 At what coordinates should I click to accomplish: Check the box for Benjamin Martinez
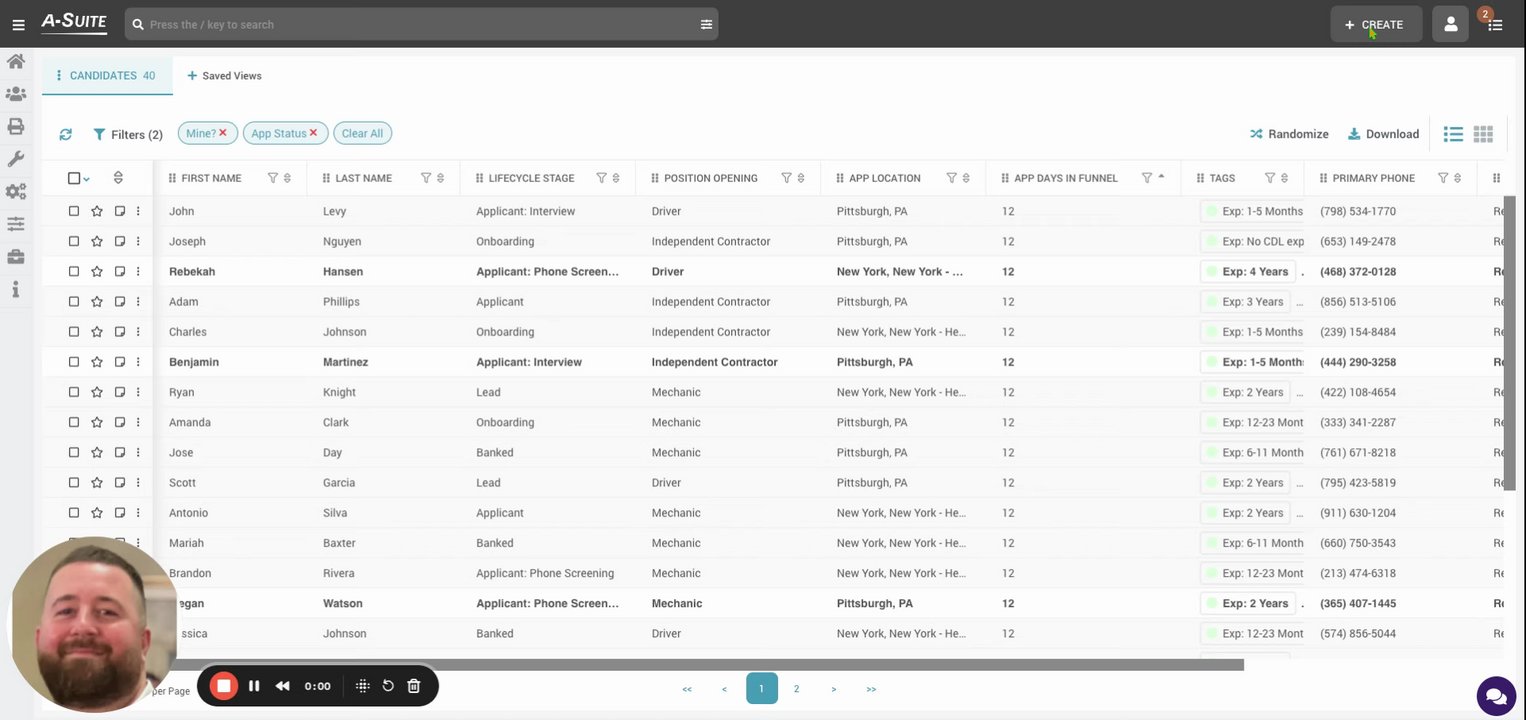[x=74, y=362]
